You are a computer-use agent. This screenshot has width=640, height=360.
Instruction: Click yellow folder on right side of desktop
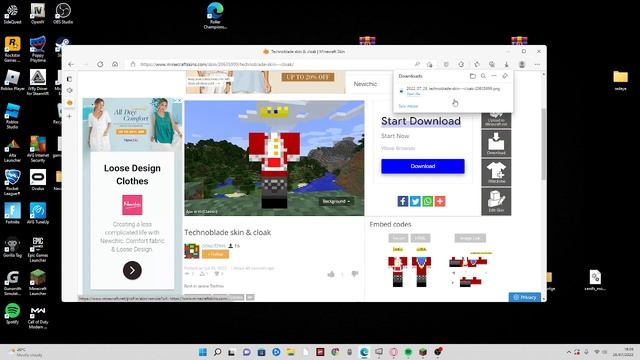coord(620,80)
